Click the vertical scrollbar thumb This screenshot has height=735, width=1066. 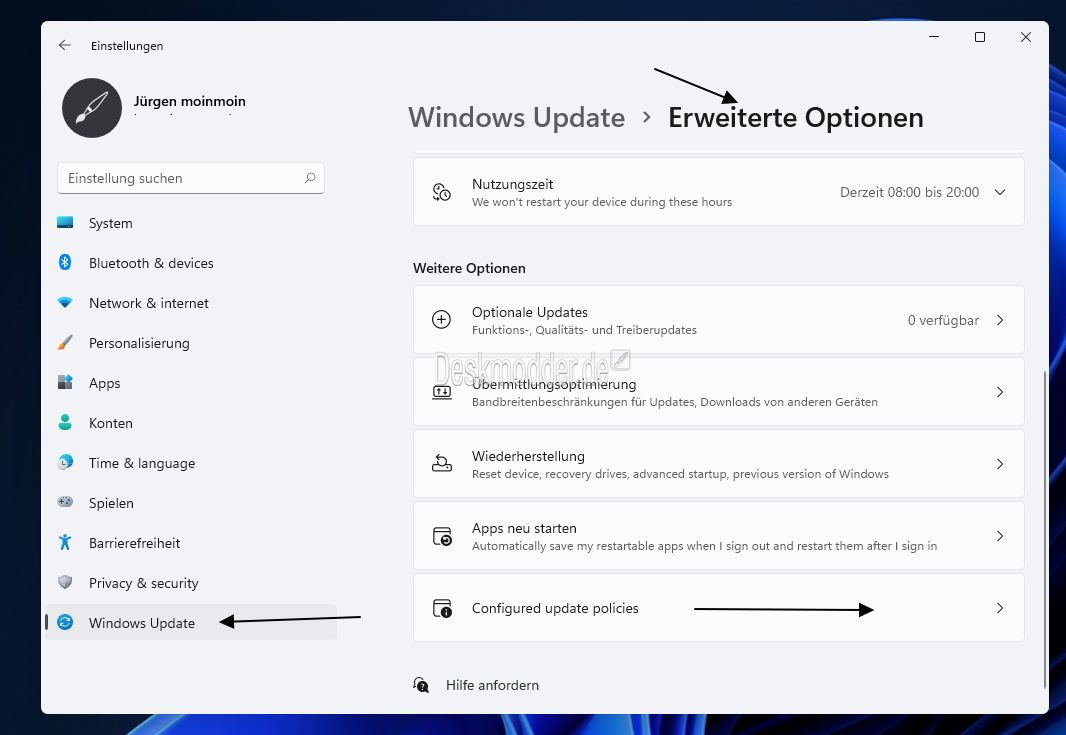(x=1045, y=529)
